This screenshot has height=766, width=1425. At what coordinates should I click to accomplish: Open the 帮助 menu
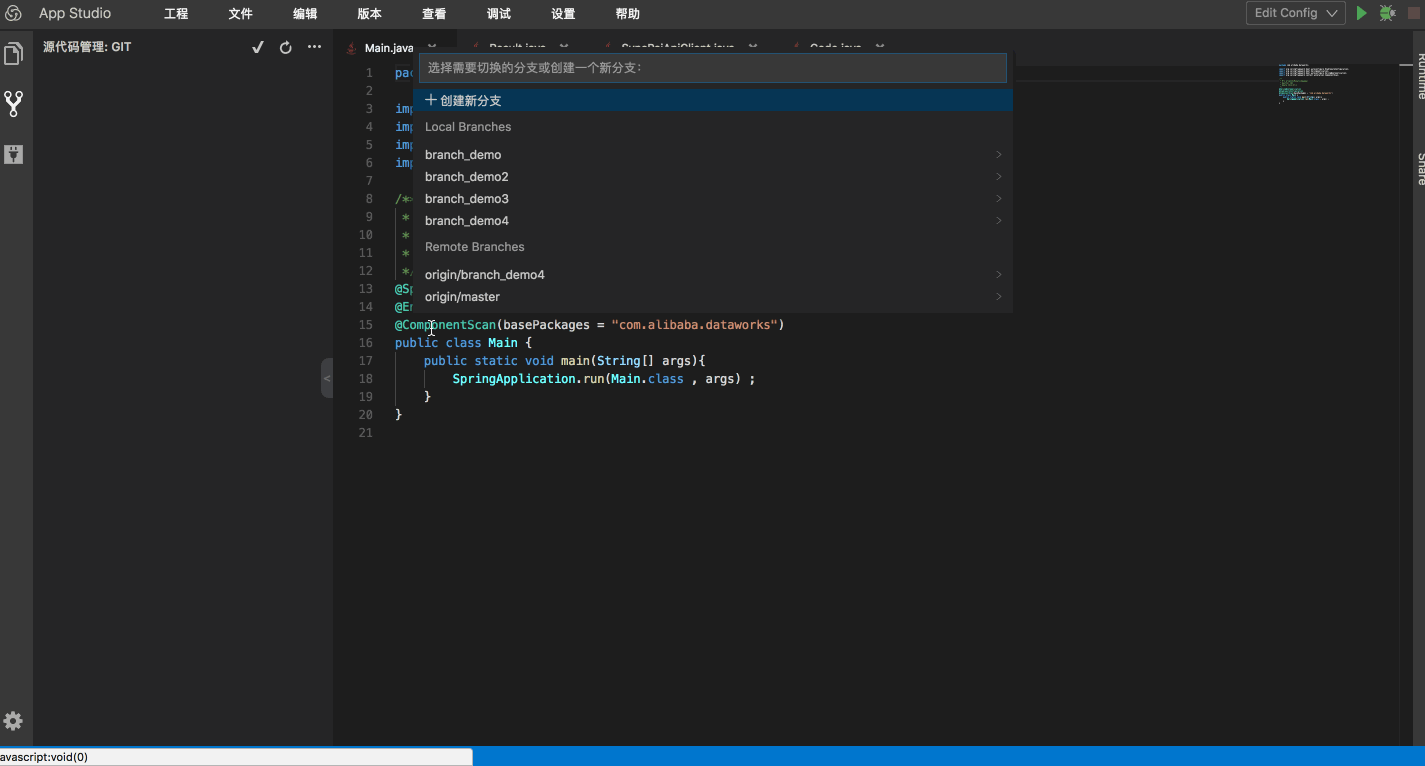point(628,14)
